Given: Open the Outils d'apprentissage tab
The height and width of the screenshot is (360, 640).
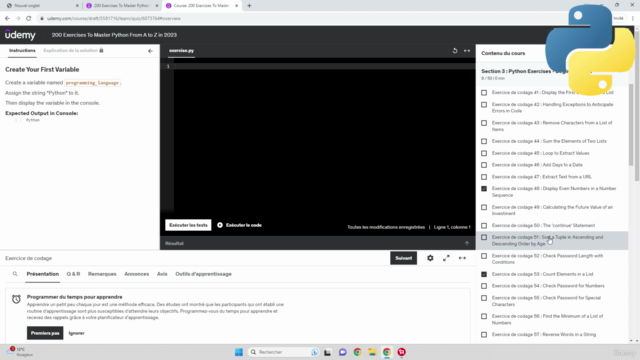Looking at the screenshot, I should click(203, 274).
